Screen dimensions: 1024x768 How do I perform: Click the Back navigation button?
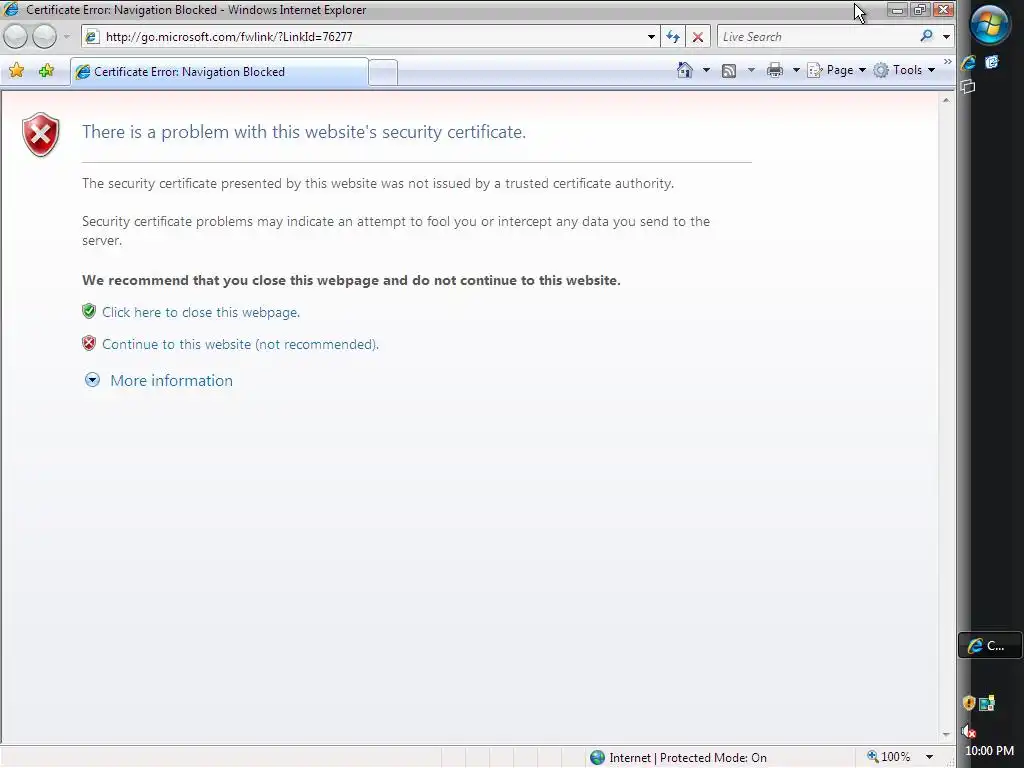(16, 37)
